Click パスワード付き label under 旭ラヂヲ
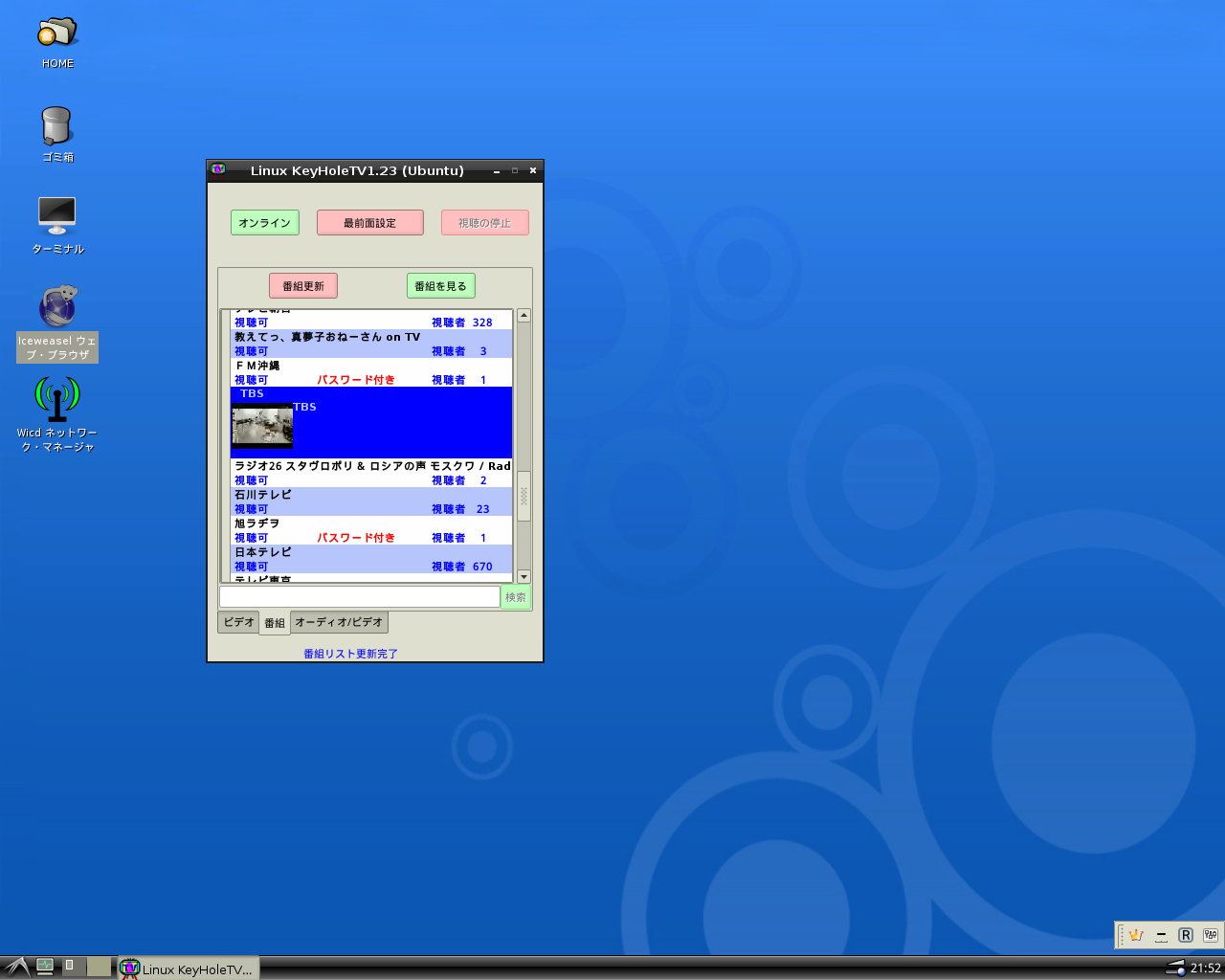Image resolution: width=1225 pixels, height=980 pixels. (x=356, y=538)
